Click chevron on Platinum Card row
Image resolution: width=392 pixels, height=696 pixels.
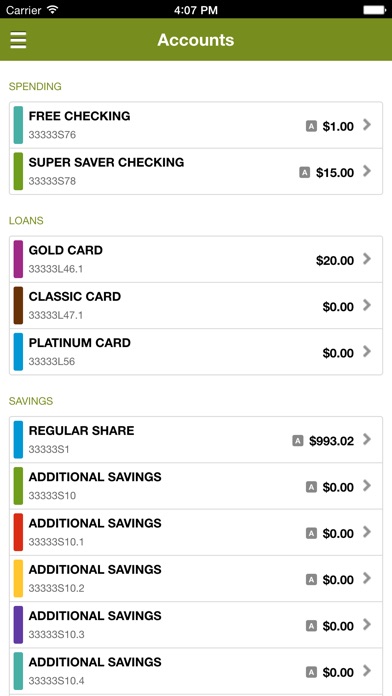point(367,352)
